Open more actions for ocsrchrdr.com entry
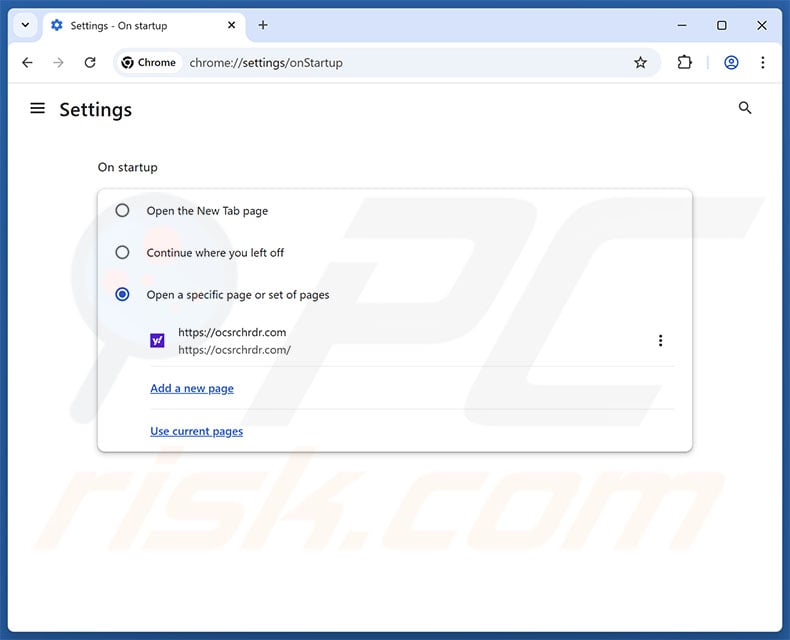Screen dimensions: 790x640 [x=660, y=341]
